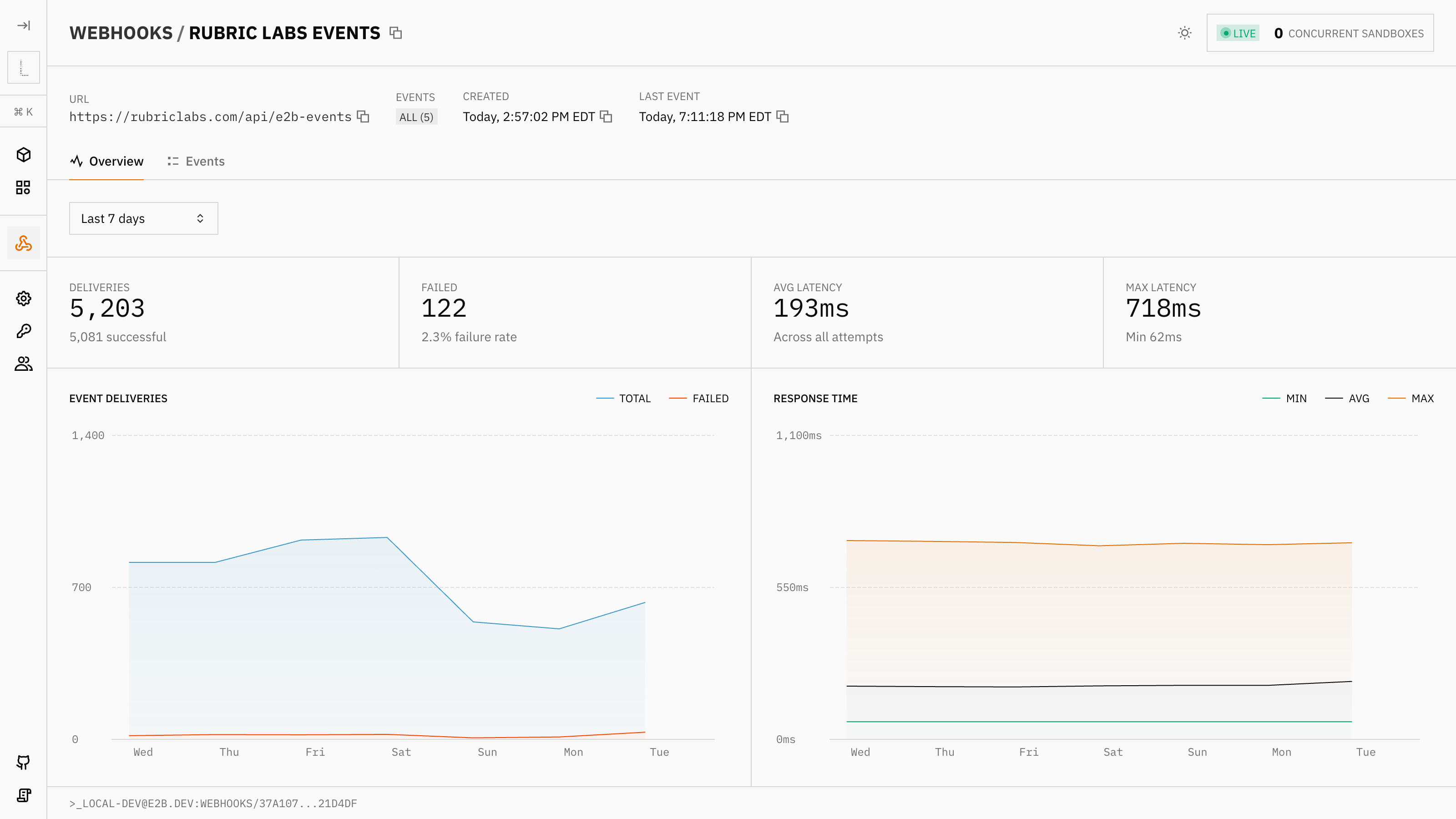Open the team selector box in sidebar
1456x819 pixels.
pyautogui.click(x=23, y=67)
